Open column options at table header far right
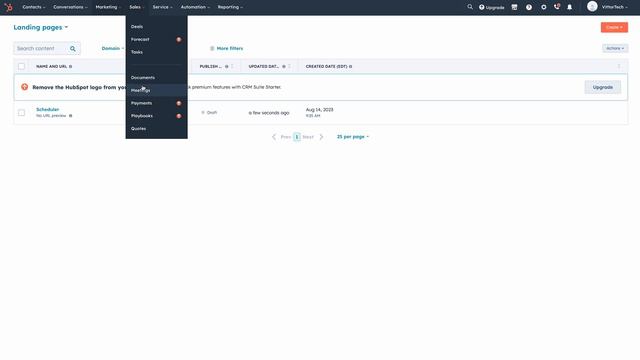 619,67
